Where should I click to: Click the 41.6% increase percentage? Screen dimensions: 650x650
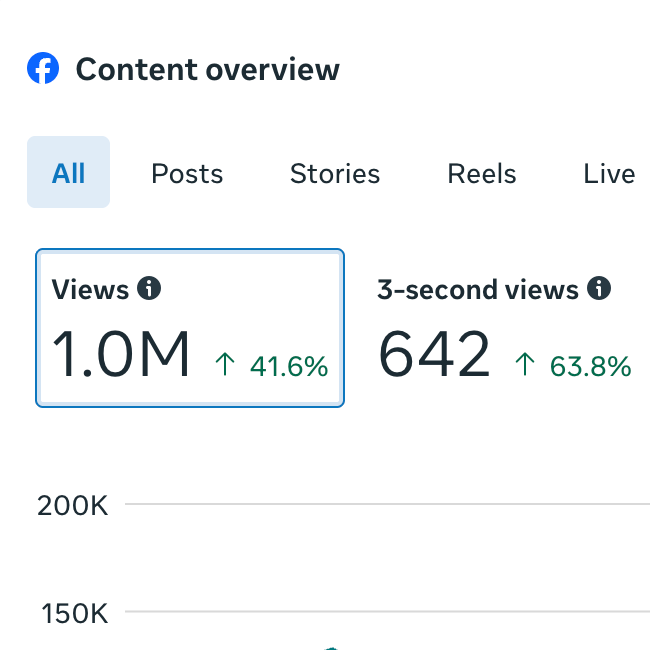click(x=289, y=366)
